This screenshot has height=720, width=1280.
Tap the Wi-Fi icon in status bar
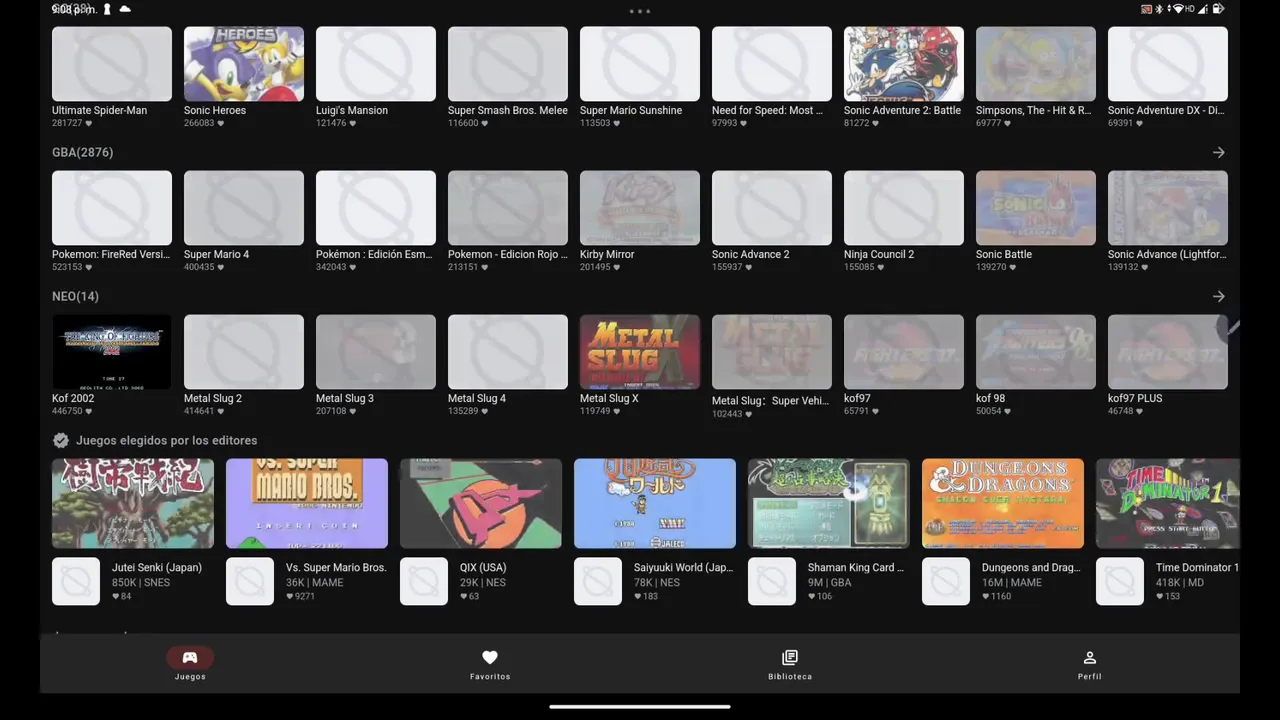click(1178, 9)
